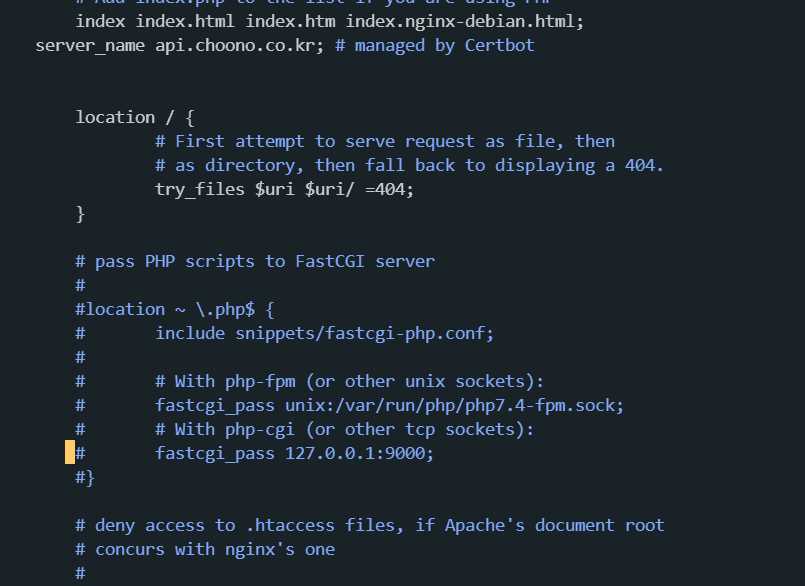
Task: Click '# With php-cgi' comment line
Action: coord(225,429)
